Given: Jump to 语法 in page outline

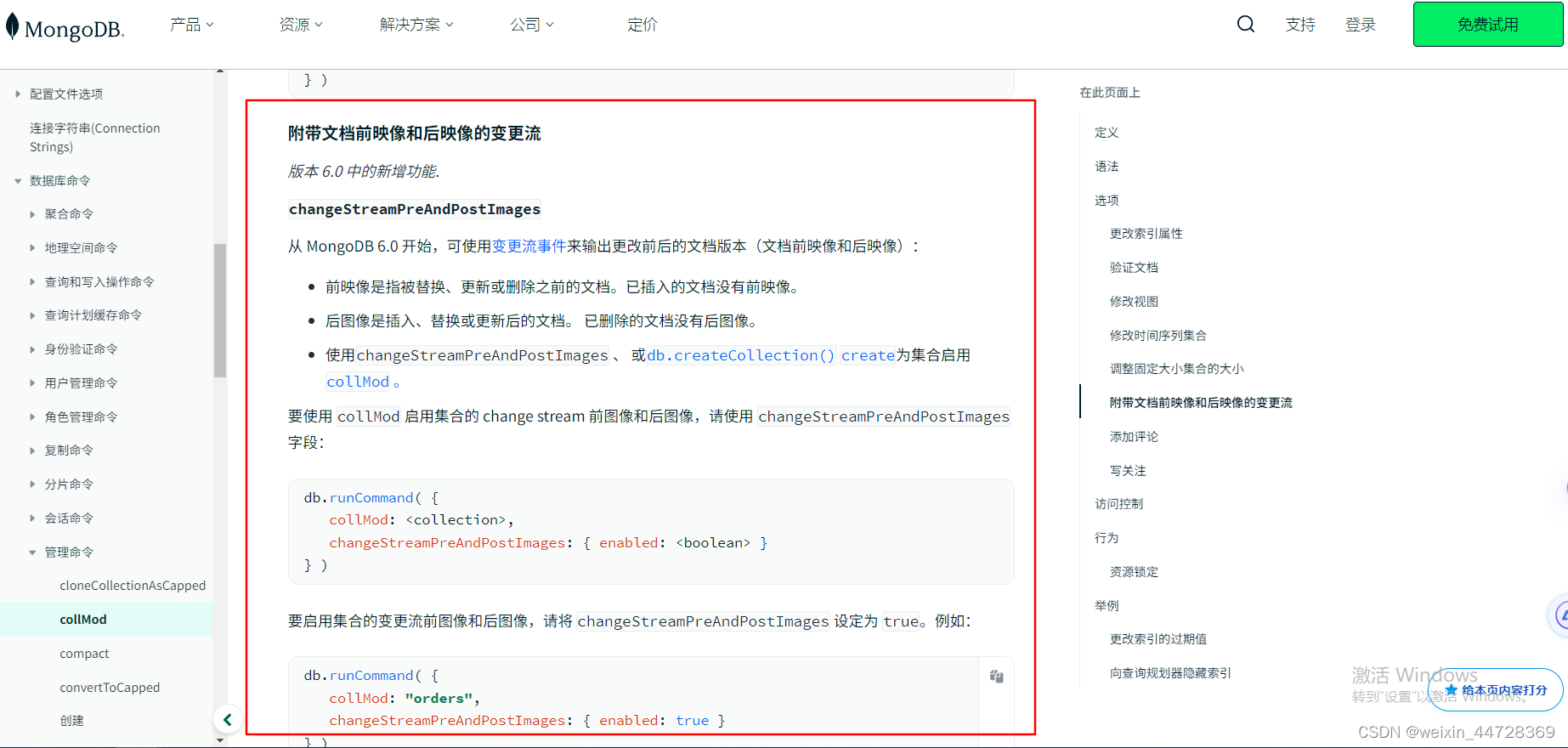Looking at the screenshot, I should tap(1107, 167).
